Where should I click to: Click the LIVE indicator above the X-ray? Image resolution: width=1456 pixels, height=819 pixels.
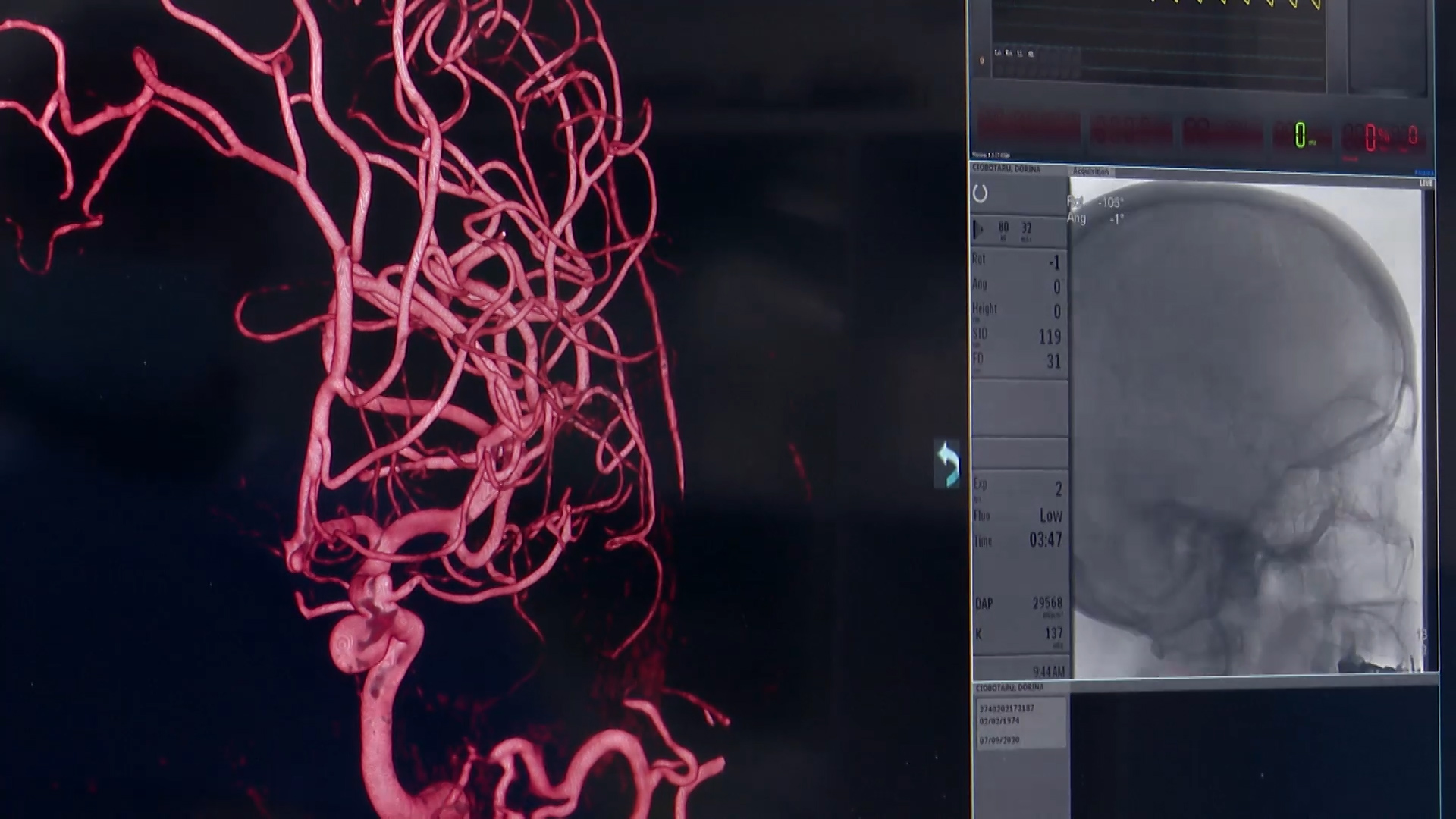pyautogui.click(x=1426, y=184)
